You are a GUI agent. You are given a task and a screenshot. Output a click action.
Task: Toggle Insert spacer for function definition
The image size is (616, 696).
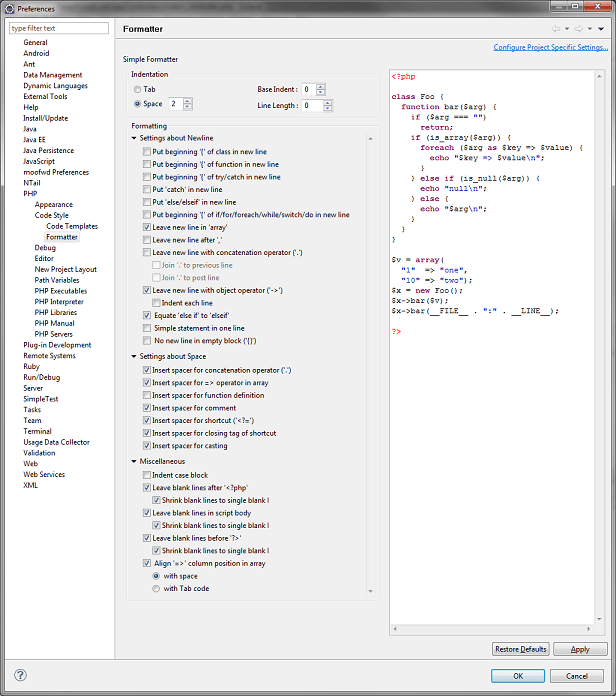coord(147,395)
